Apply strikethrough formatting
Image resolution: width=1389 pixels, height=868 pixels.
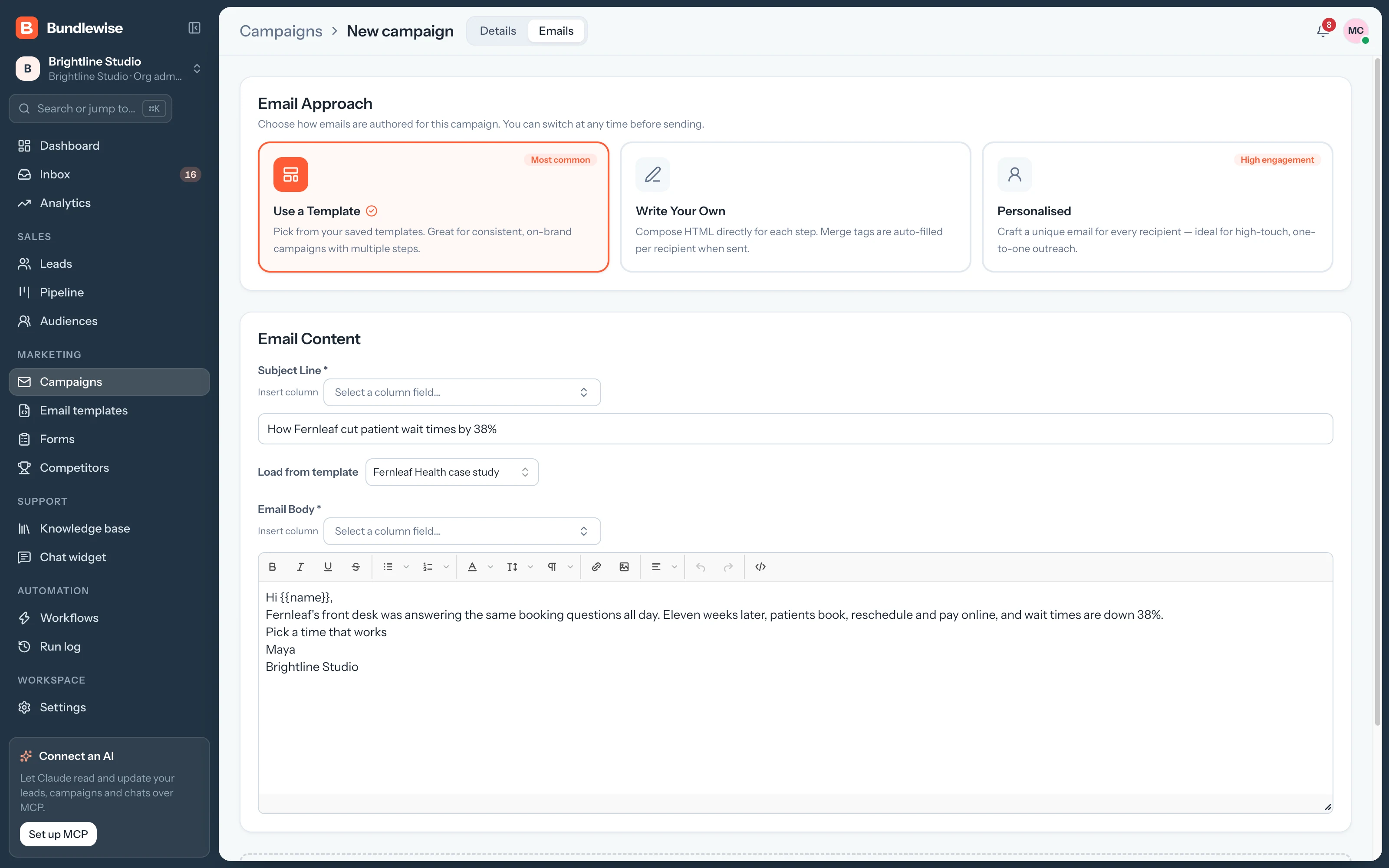point(356,567)
